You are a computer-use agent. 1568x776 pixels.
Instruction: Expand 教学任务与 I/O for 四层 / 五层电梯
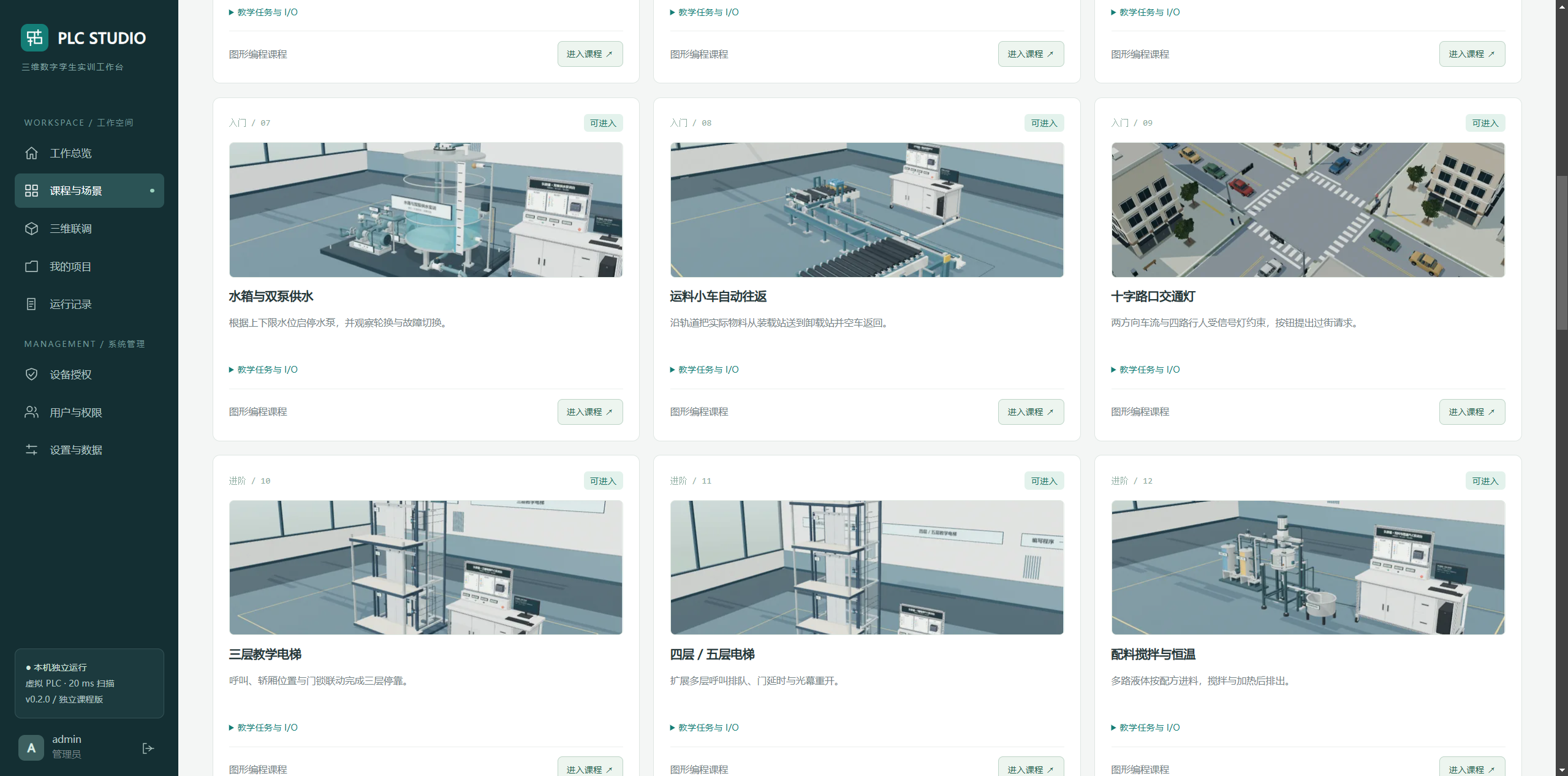click(x=705, y=728)
